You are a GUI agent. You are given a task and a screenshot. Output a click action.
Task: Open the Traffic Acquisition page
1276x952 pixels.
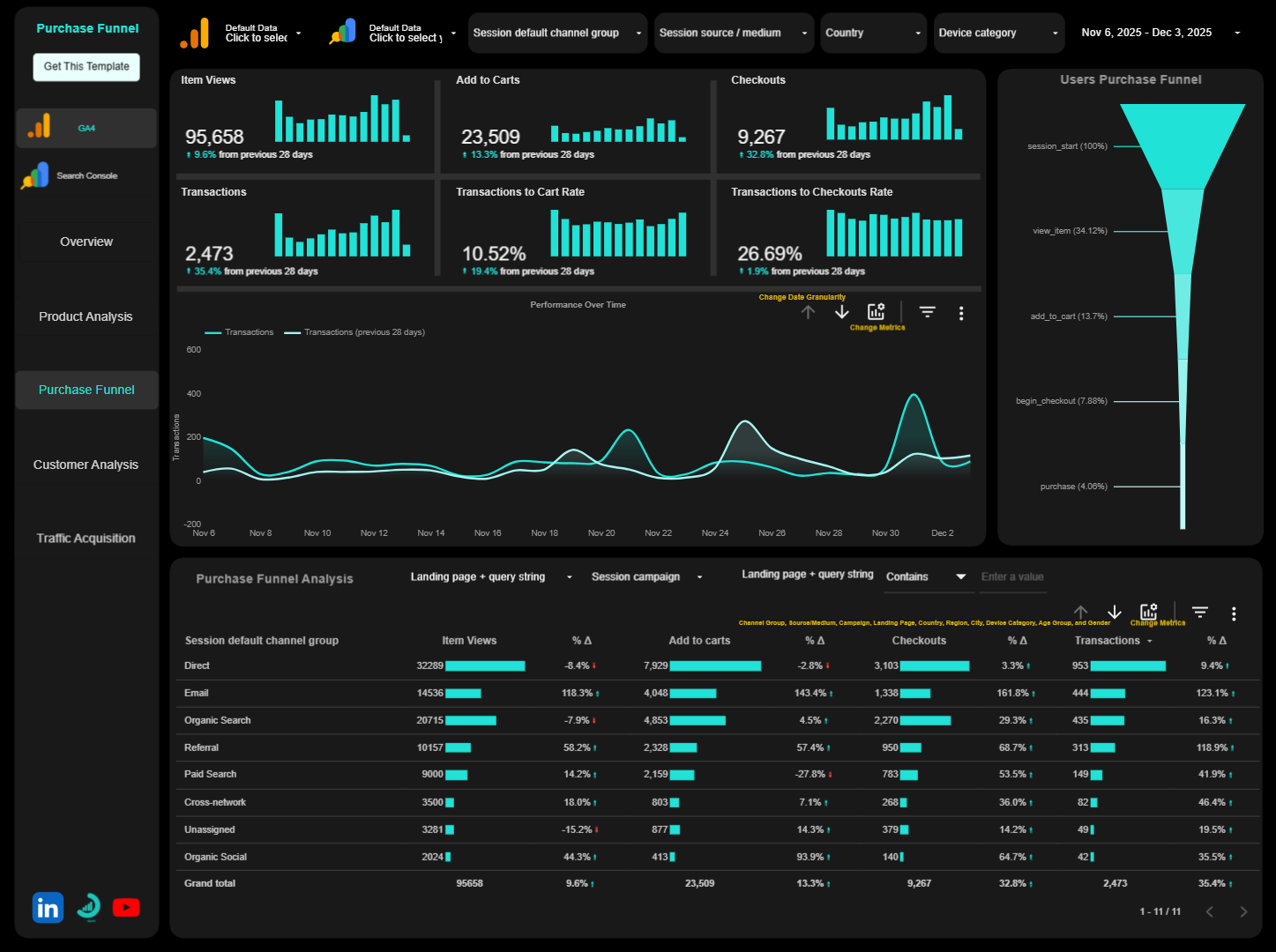pyautogui.click(x=86, y=538)
